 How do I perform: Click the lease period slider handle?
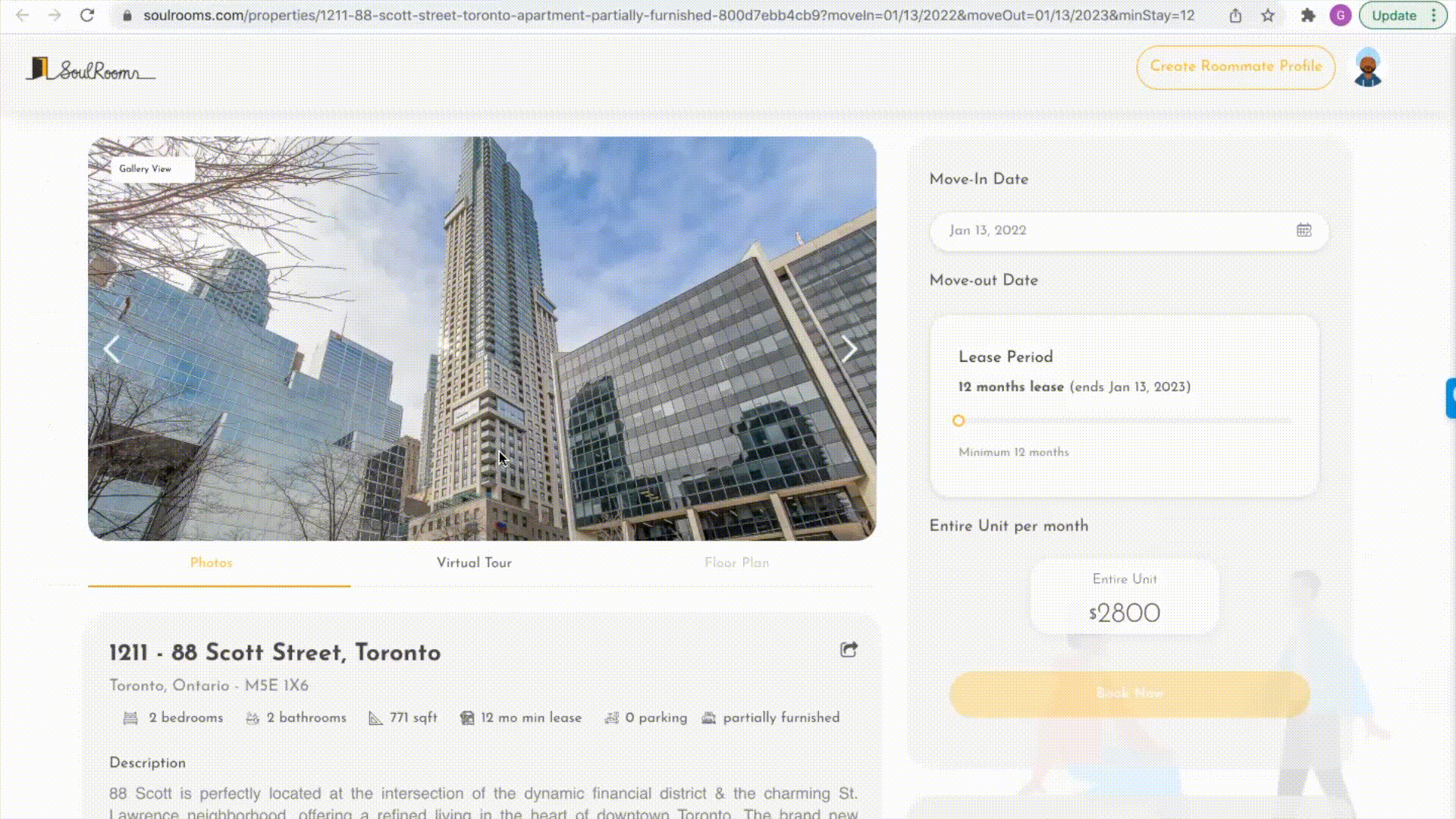click(959, 420)
